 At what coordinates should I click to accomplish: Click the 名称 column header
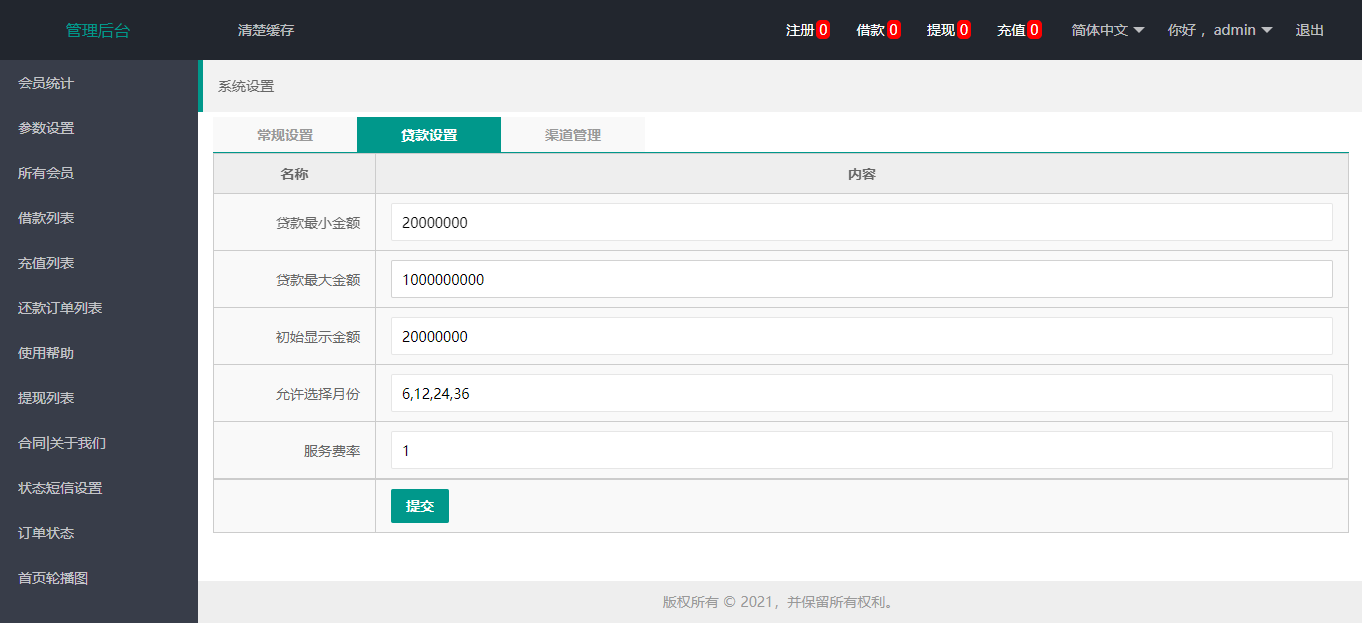tap(295, 174)
